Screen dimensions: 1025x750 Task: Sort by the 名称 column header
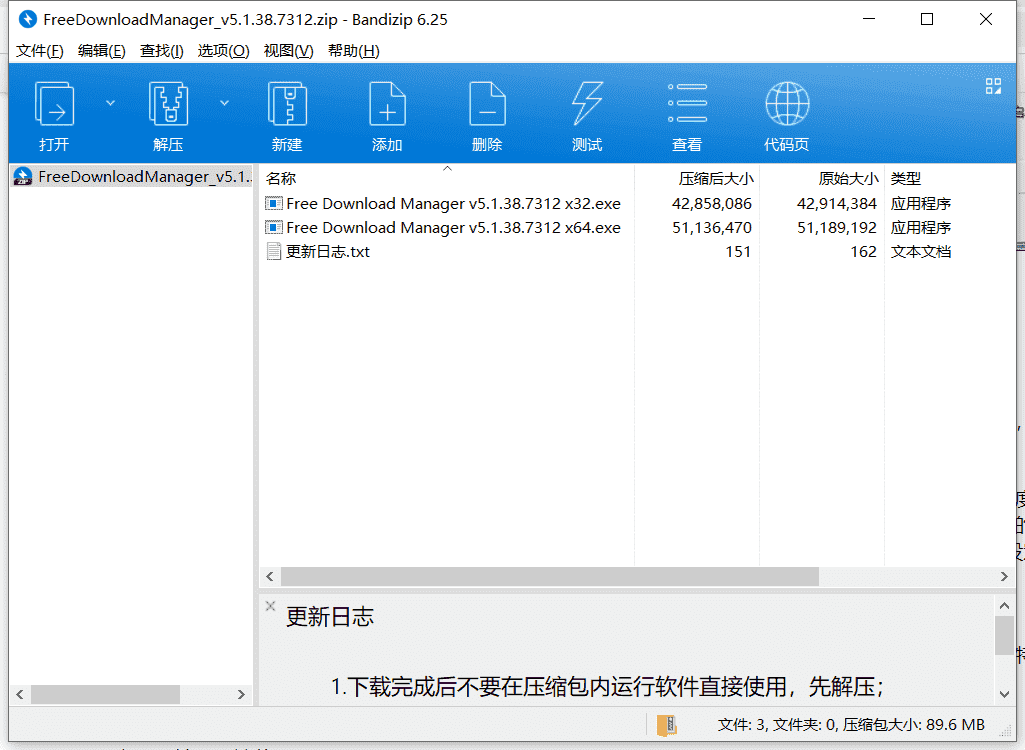click(x=281, y=179)
